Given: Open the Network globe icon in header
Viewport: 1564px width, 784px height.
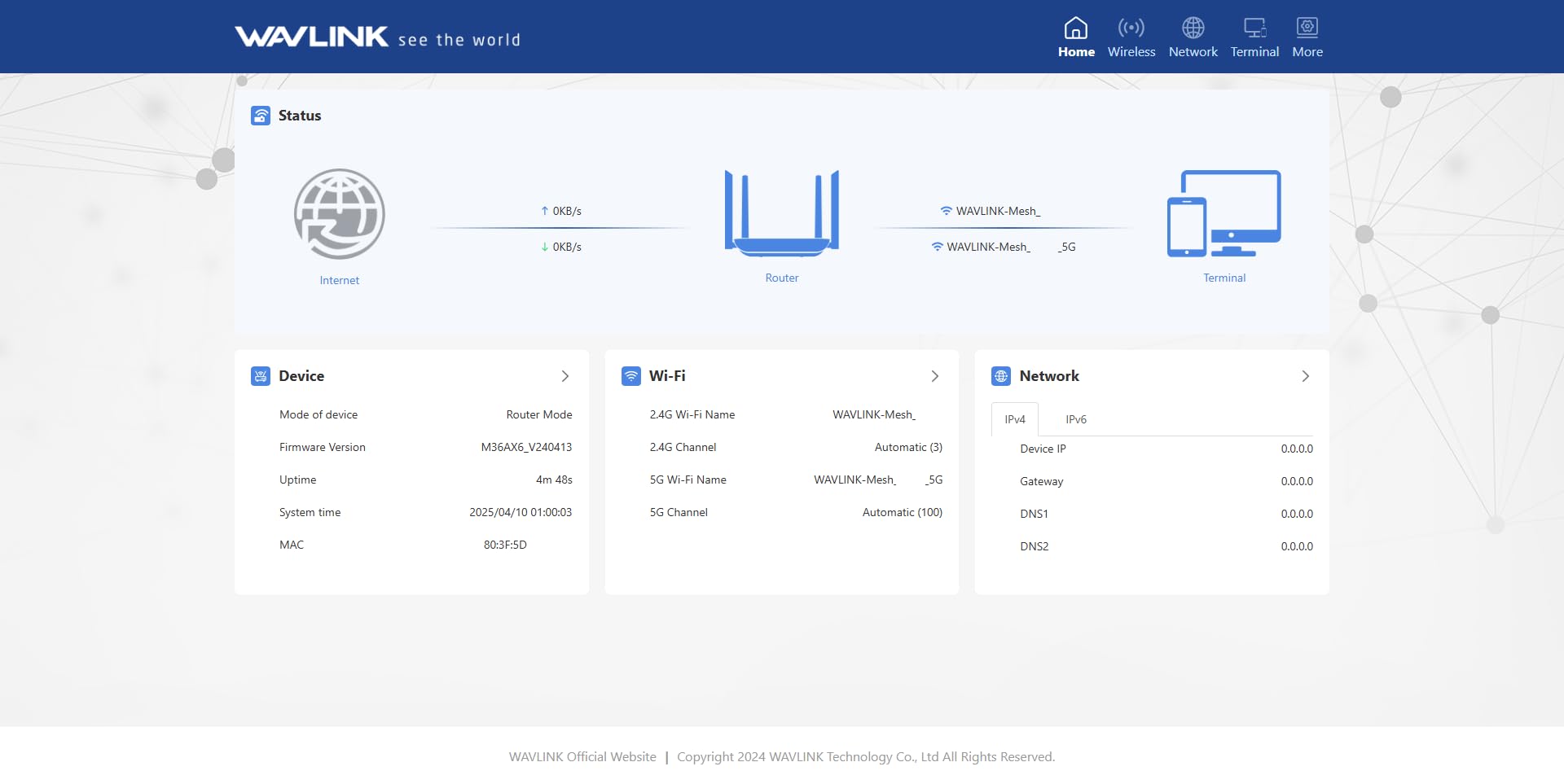Looking at the screenshot, I should tap(1193, 28).
